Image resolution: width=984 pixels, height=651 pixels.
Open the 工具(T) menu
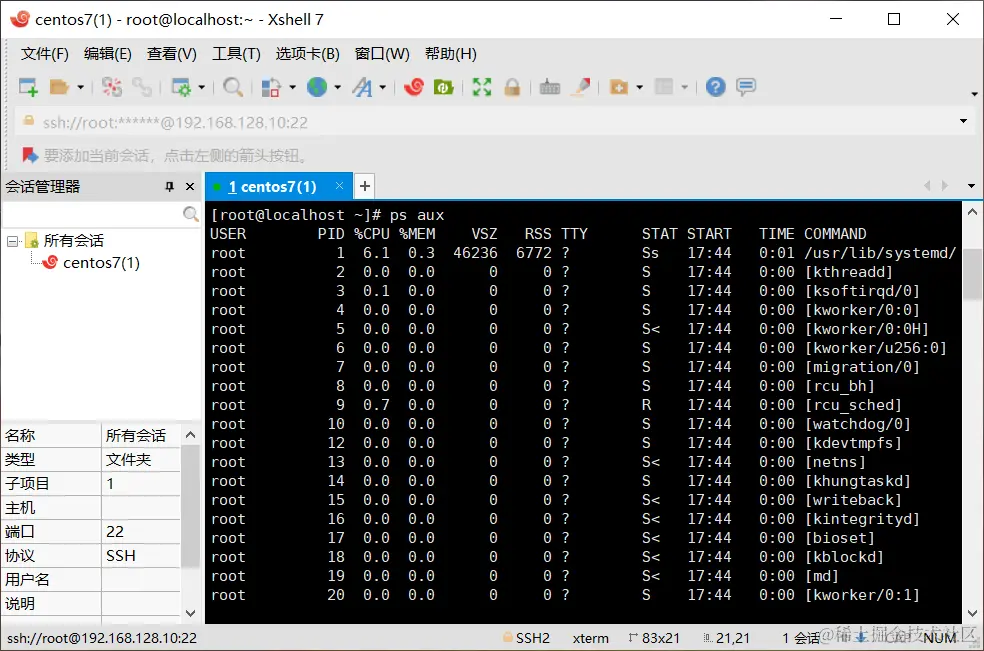click(x=236, y=54)
